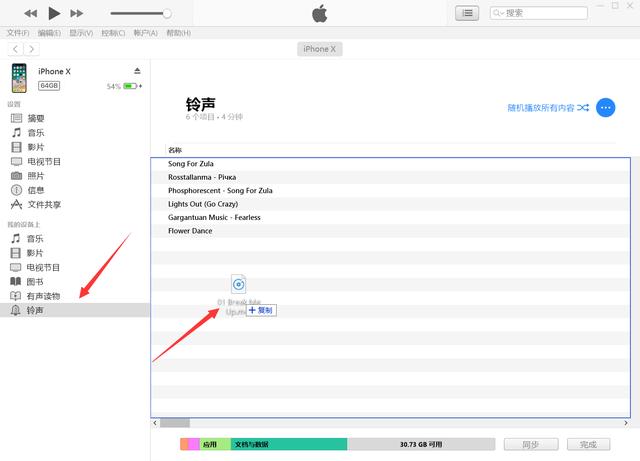Click the 64GB capacity badge
The height and width of the screenshot is (461, 640).
(49, 85)
